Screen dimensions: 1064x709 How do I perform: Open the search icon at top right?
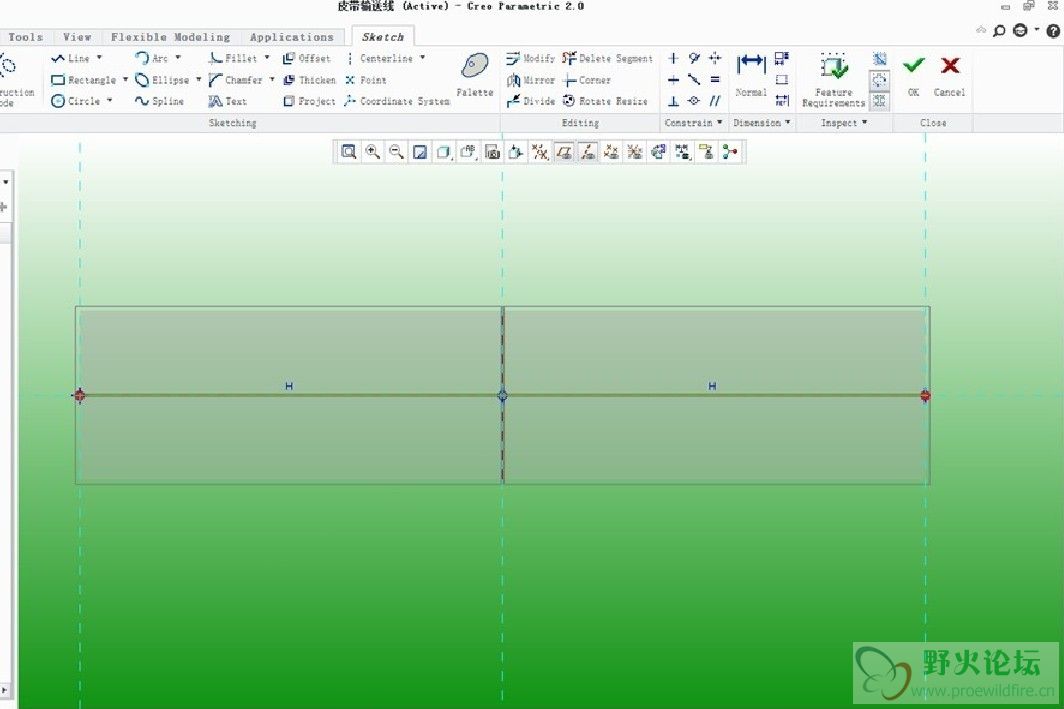(x=999, y=31)
